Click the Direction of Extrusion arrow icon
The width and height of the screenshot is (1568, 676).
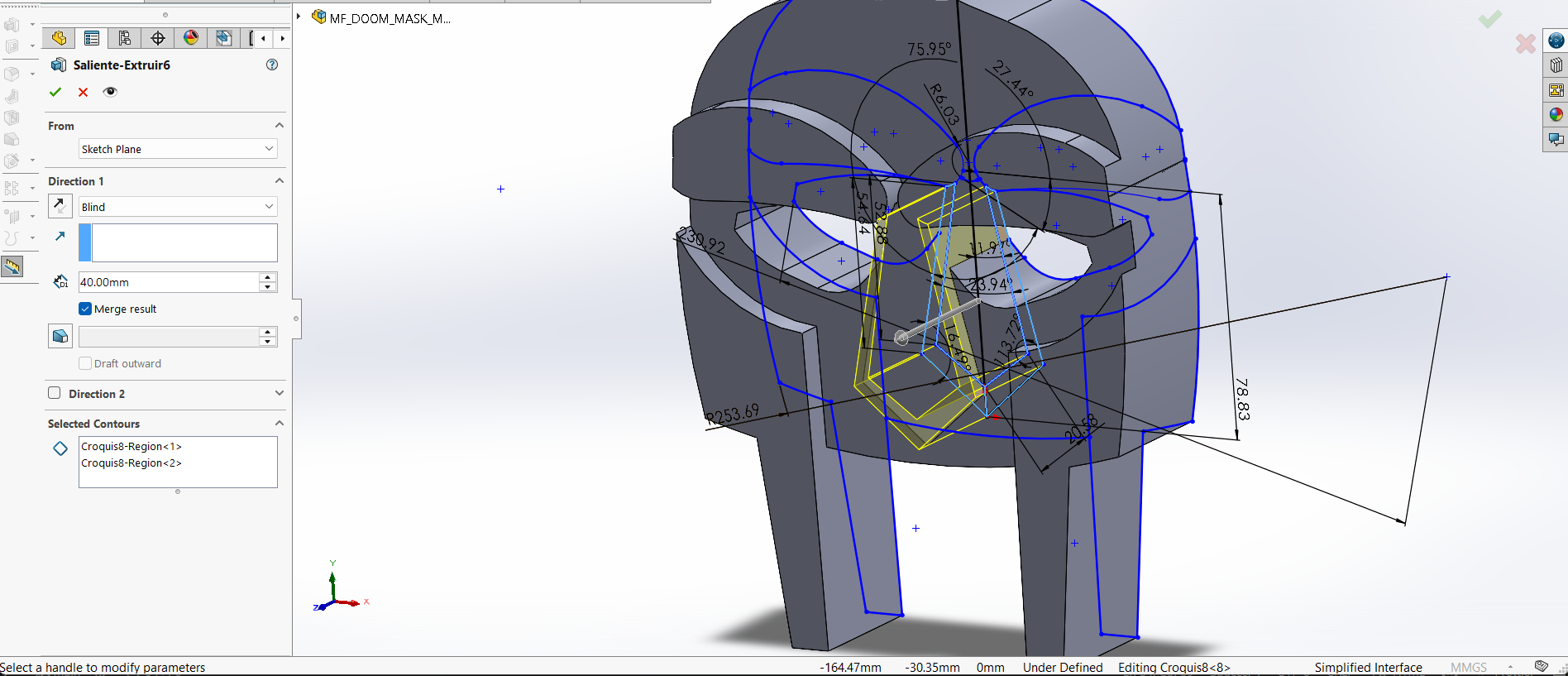(60, 237)
